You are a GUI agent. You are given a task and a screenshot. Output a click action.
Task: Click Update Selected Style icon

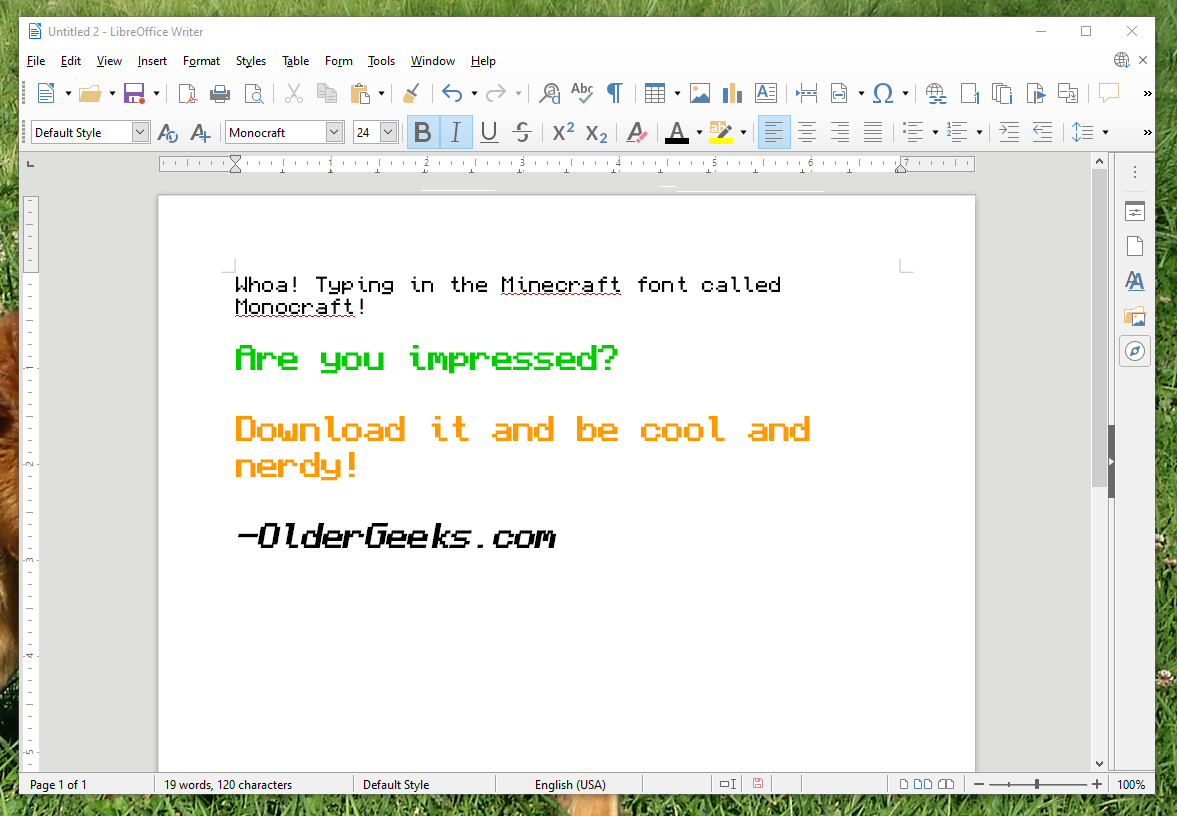click(x=167, y=133)
